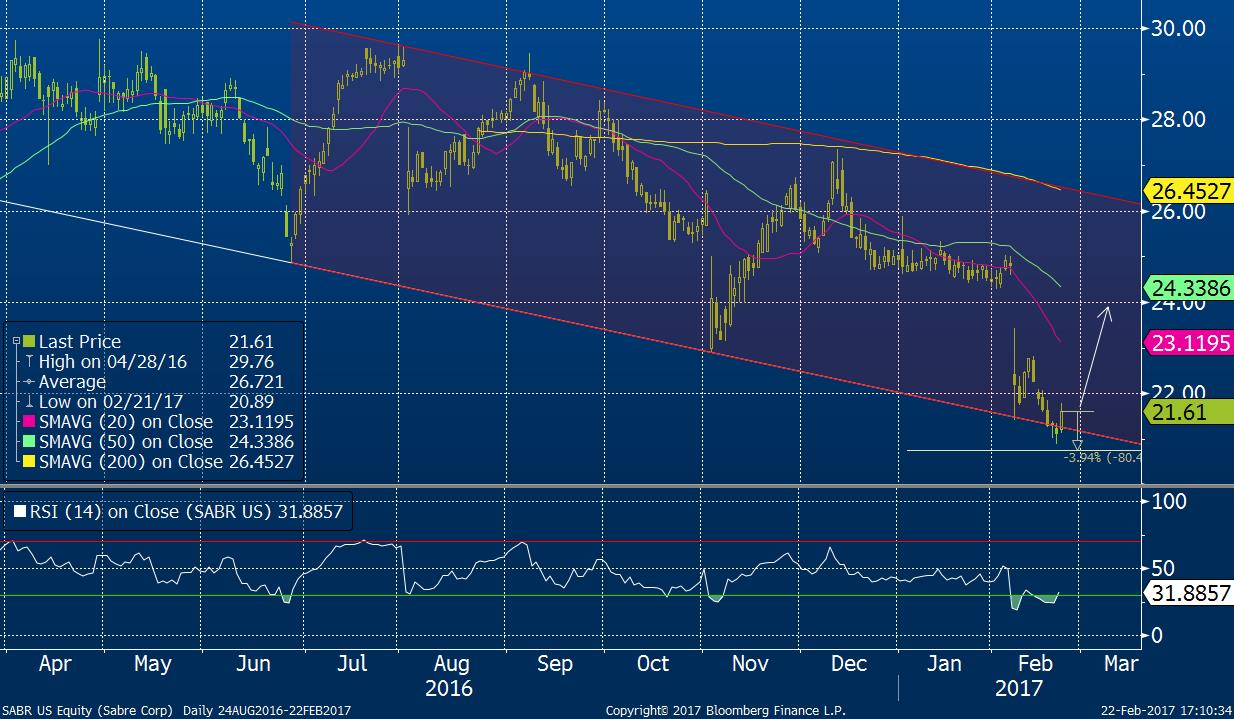Click the "-3.94%" annotation label on chart

(x=1083, y=457)
